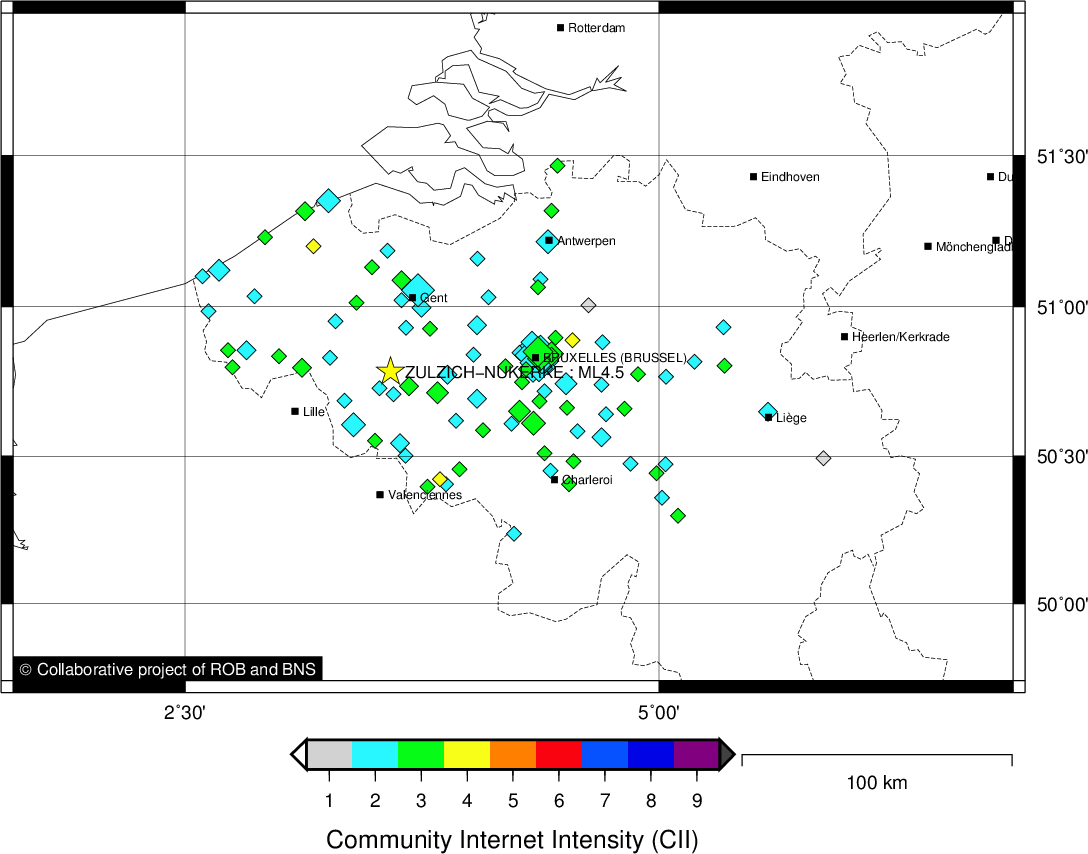
Task: Click the yellow epicenter star at Zulzich-Nukerke
Action: tap(390, 371)
